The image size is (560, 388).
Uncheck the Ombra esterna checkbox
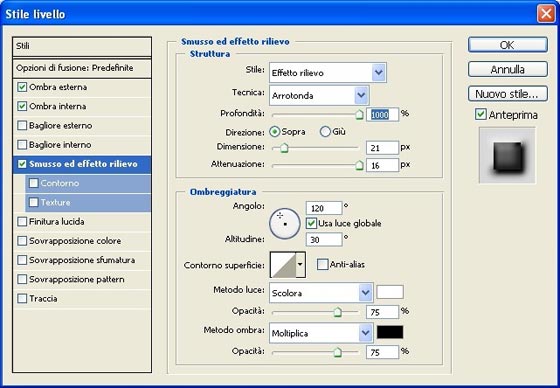point(22,87)
